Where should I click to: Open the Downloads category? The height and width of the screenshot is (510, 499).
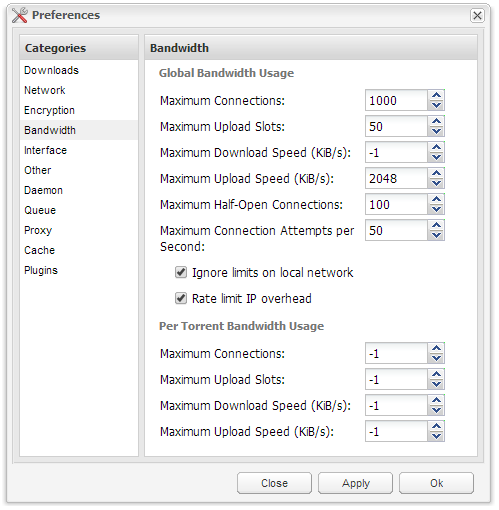51,70
